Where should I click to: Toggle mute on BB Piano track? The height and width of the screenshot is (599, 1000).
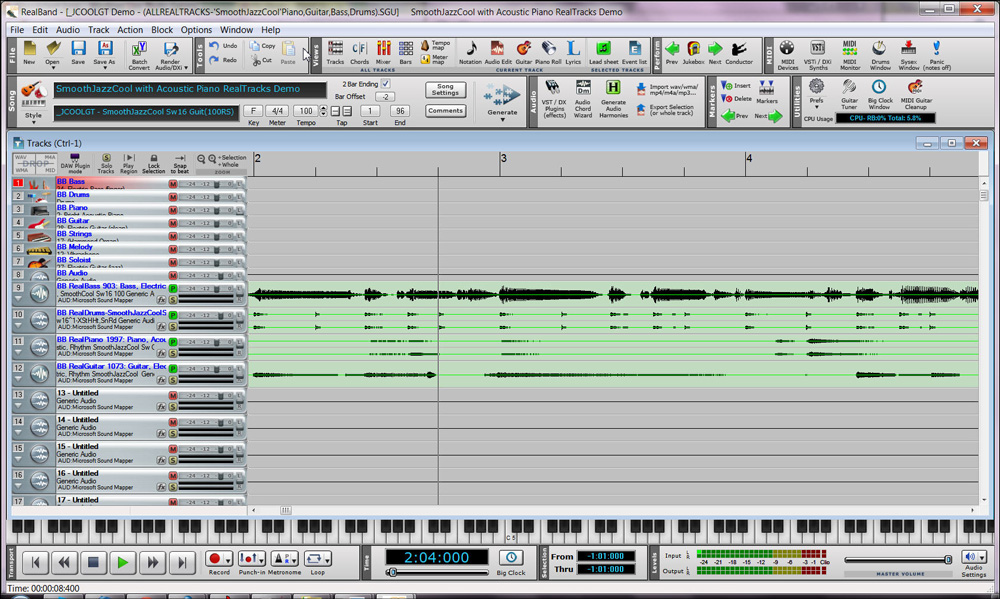click(x=173, y=210)
